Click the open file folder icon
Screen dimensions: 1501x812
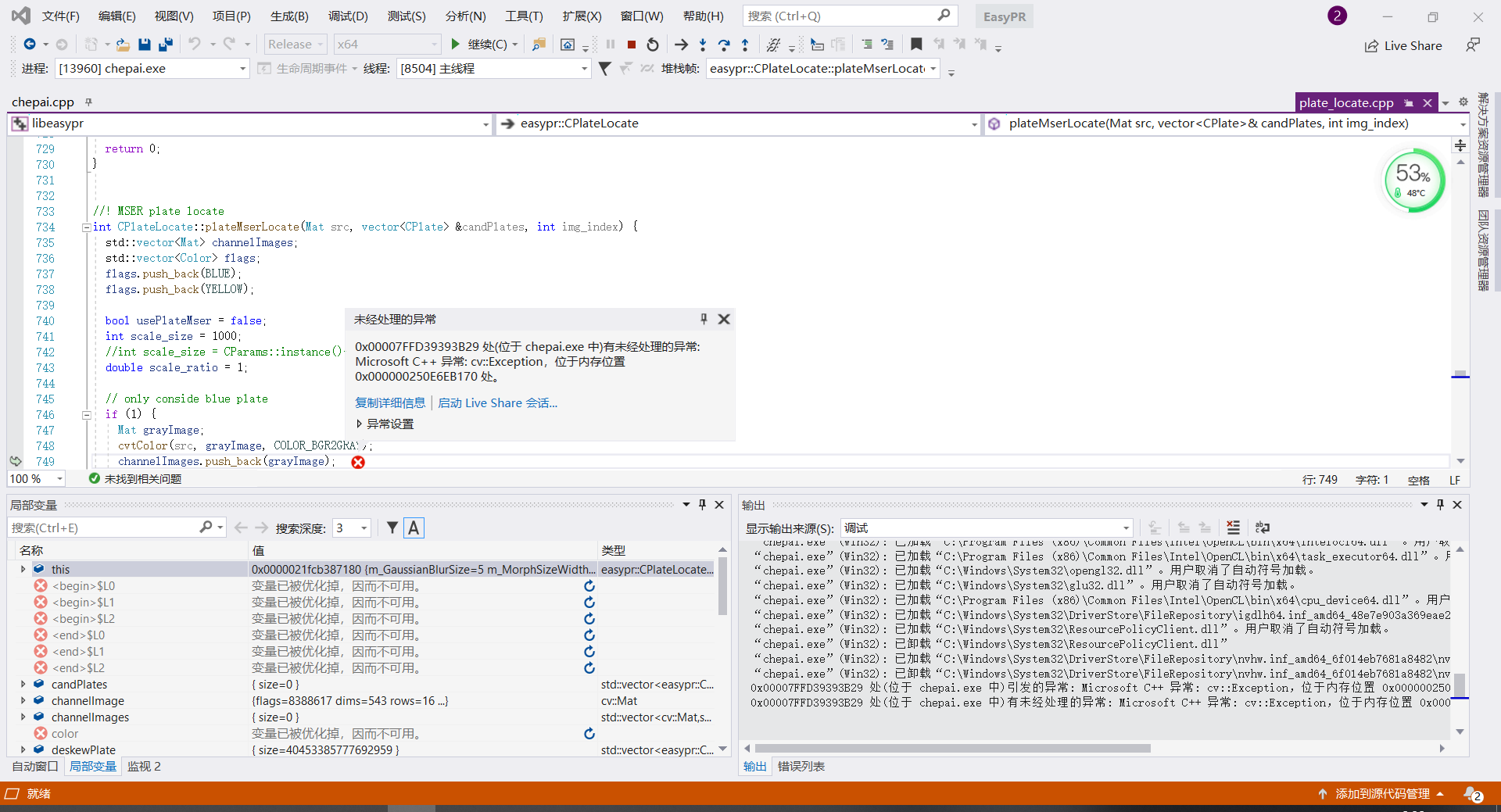click(x=123, y=45)
